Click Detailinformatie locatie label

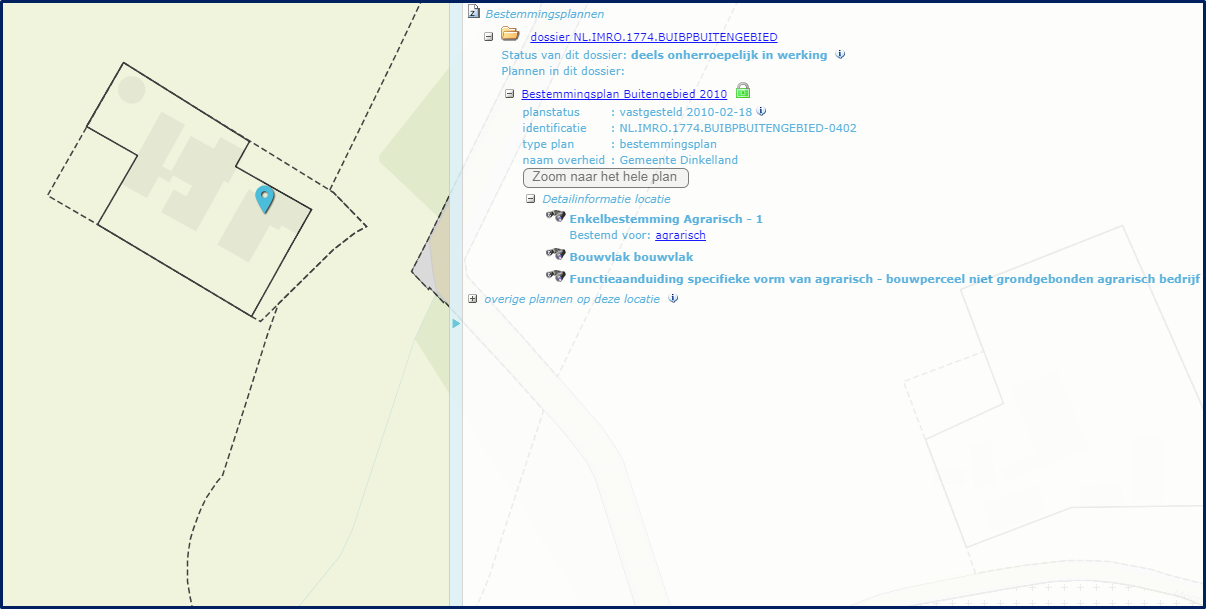606,199
